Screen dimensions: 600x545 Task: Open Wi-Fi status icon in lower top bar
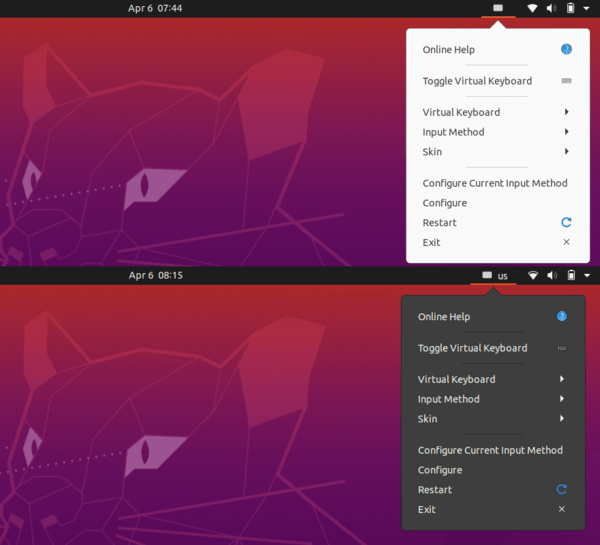point(533,275)
